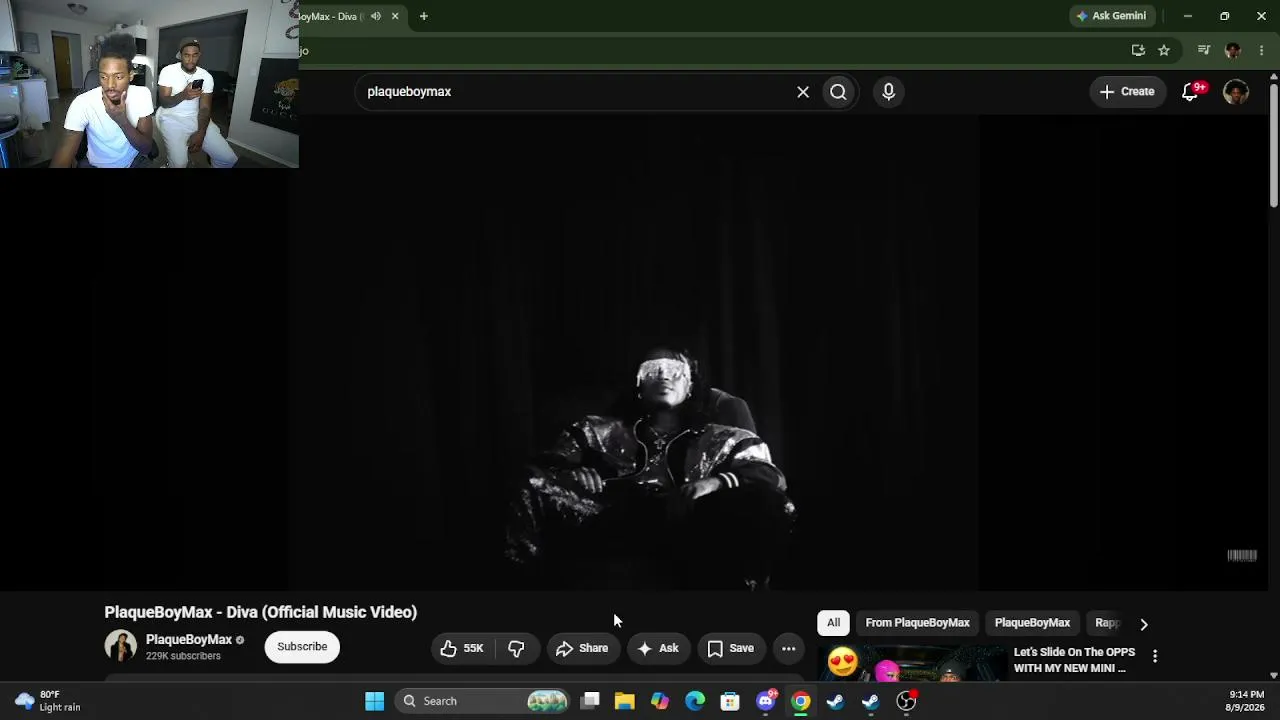1280x720 pixels.
Task: Open the clock showing 9:14 PM
Action: click(1246, 701)
